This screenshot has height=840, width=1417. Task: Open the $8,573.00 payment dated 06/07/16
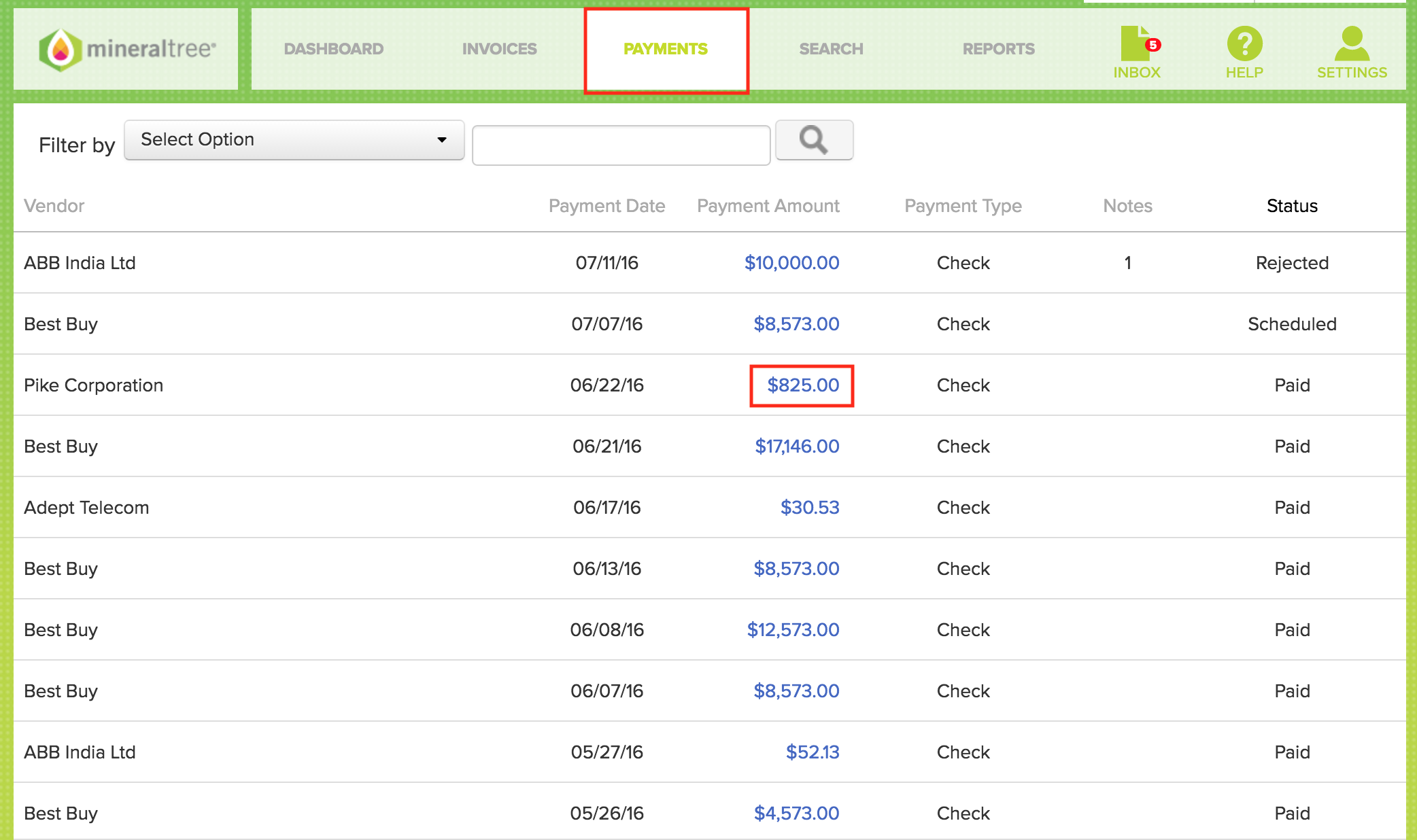click(x=797, y=691)
